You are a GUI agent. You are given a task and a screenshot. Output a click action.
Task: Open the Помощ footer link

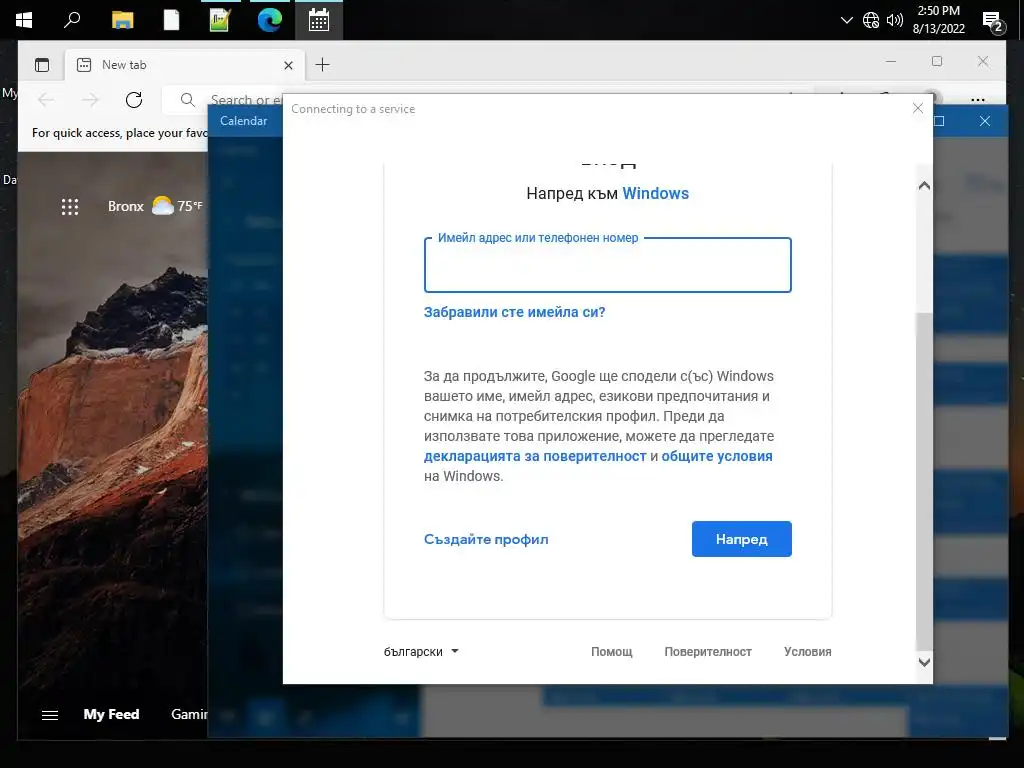[611, 652]
